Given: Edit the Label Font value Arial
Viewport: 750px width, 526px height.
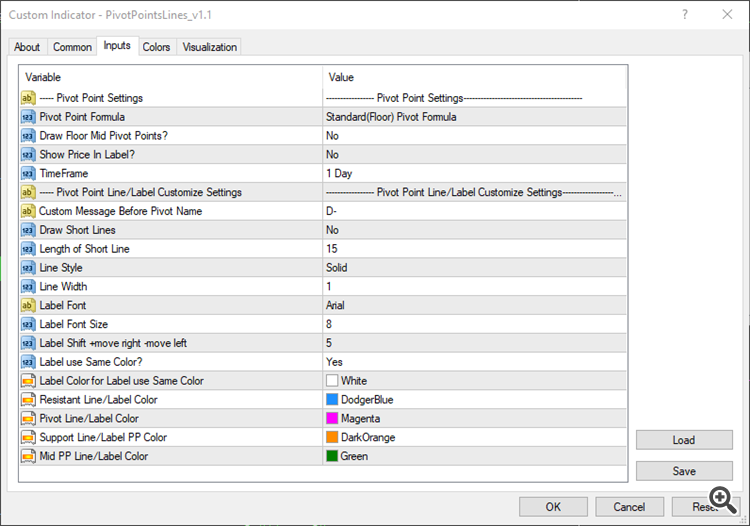Looking at the screenshot, I should point(474,306).
